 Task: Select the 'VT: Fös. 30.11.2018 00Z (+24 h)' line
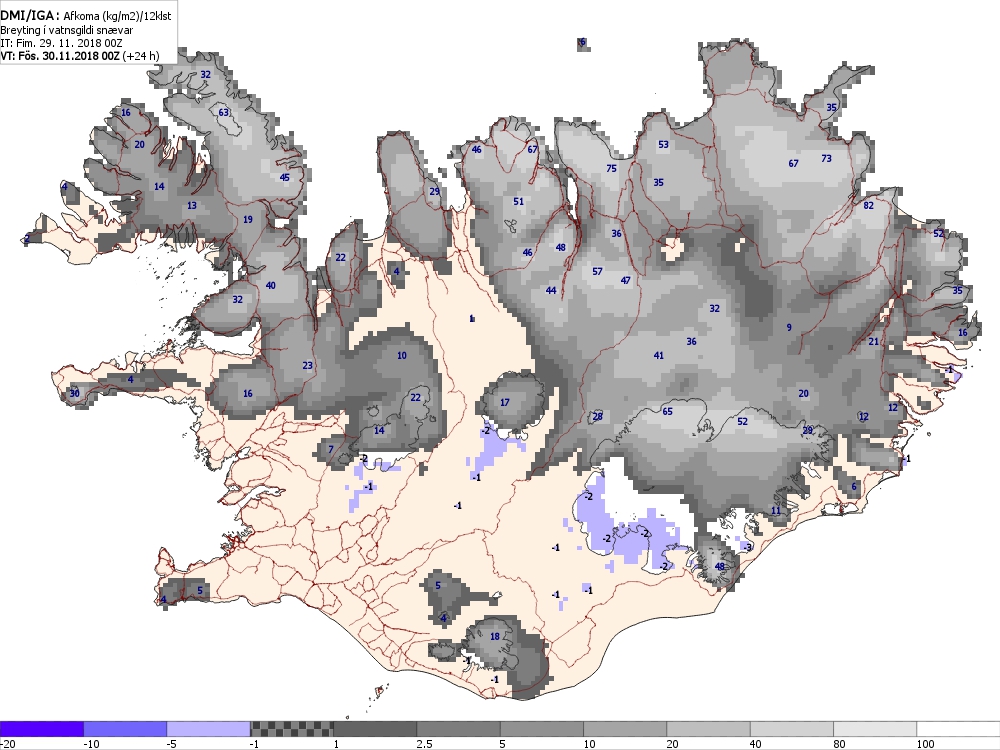(x=80, y=56)
